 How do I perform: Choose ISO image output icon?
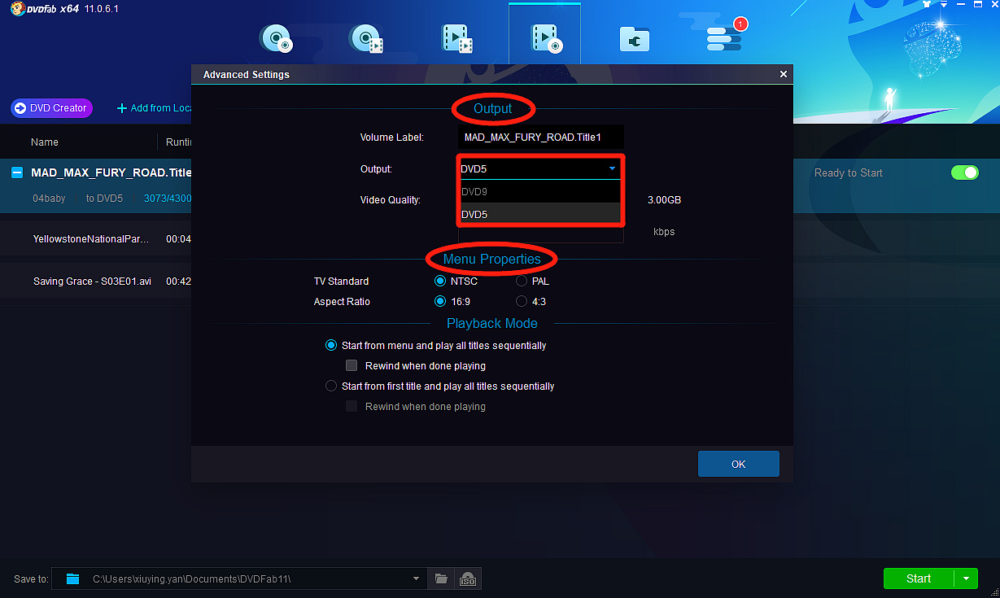click(468, 579)
